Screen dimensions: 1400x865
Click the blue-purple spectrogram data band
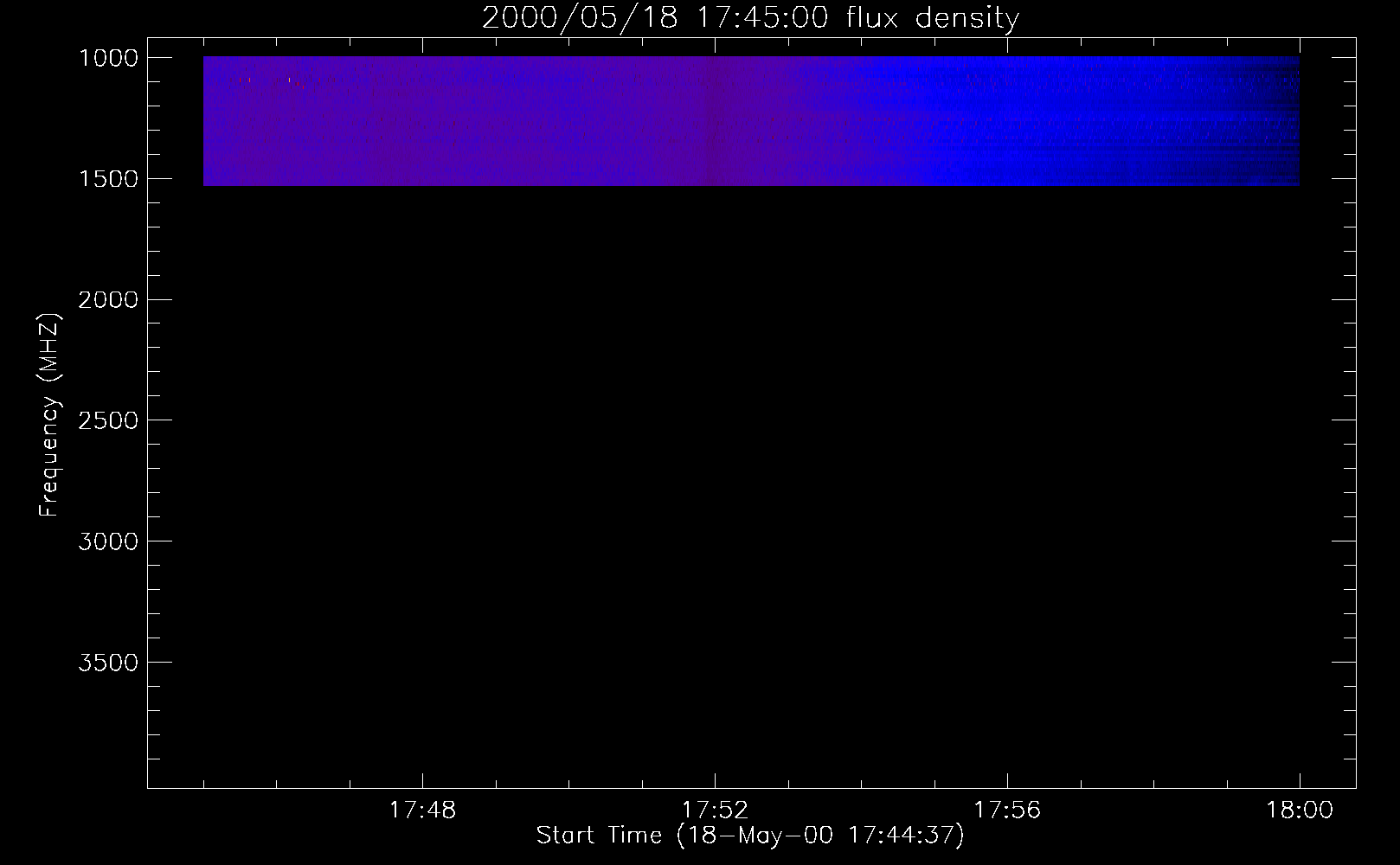tap(751, 121)
